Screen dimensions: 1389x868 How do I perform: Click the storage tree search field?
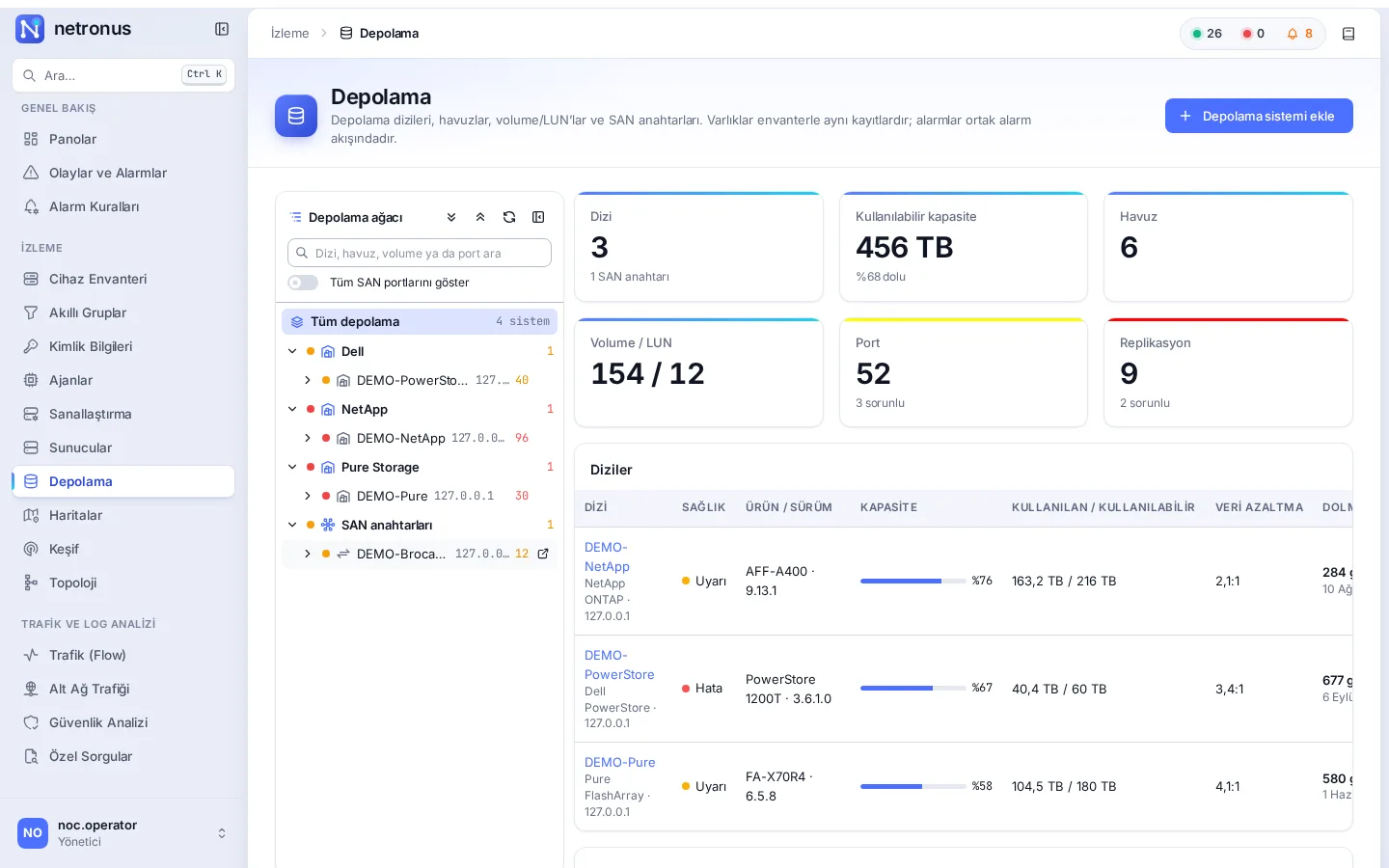(420, 253)
